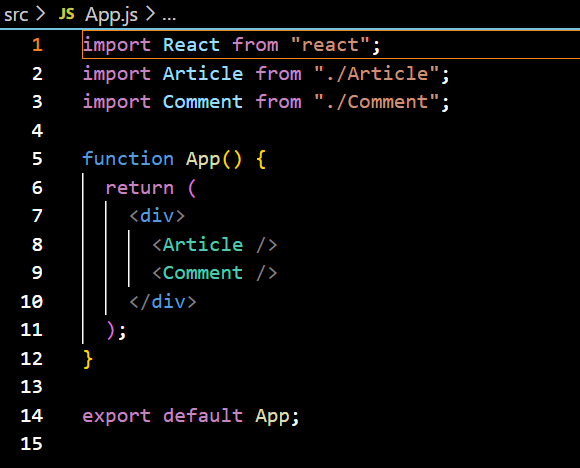The image size is (580, 468).
Task: Click the JS file icon in breadcrumb
Action: 67,14
